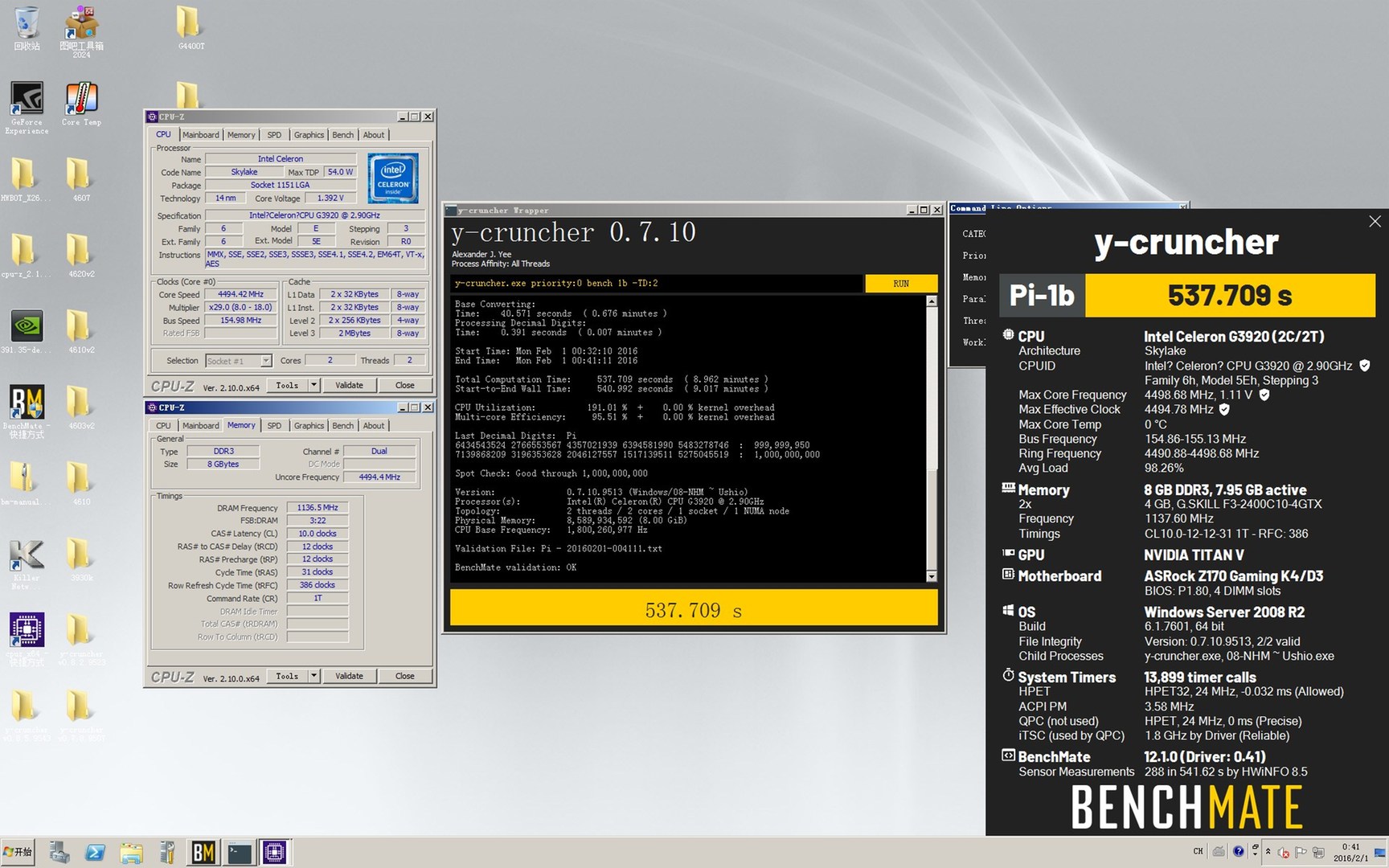Click y-cruncher output scrollbar down arrow
Image resolution: width=1389 pixels, height=868 pixels.
pos(932,576)
